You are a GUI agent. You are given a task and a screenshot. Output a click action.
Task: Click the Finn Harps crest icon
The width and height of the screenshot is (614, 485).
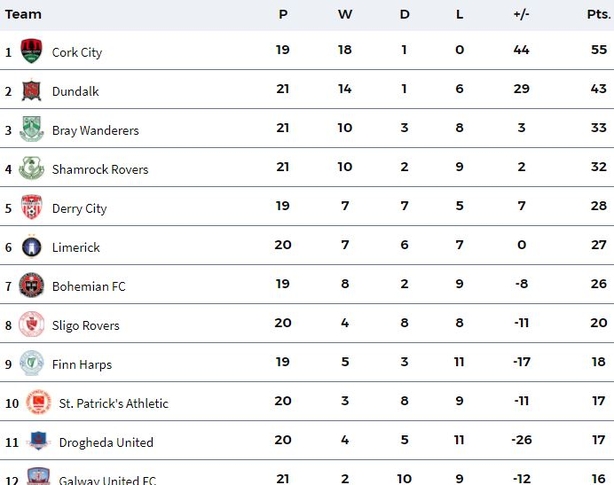click(31, 363)
